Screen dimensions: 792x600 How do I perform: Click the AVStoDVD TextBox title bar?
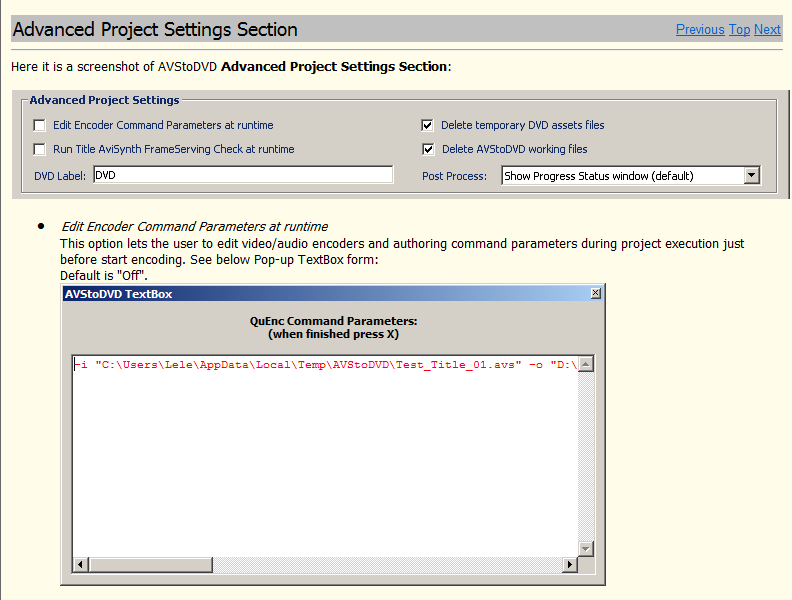[x=333, y=294]
